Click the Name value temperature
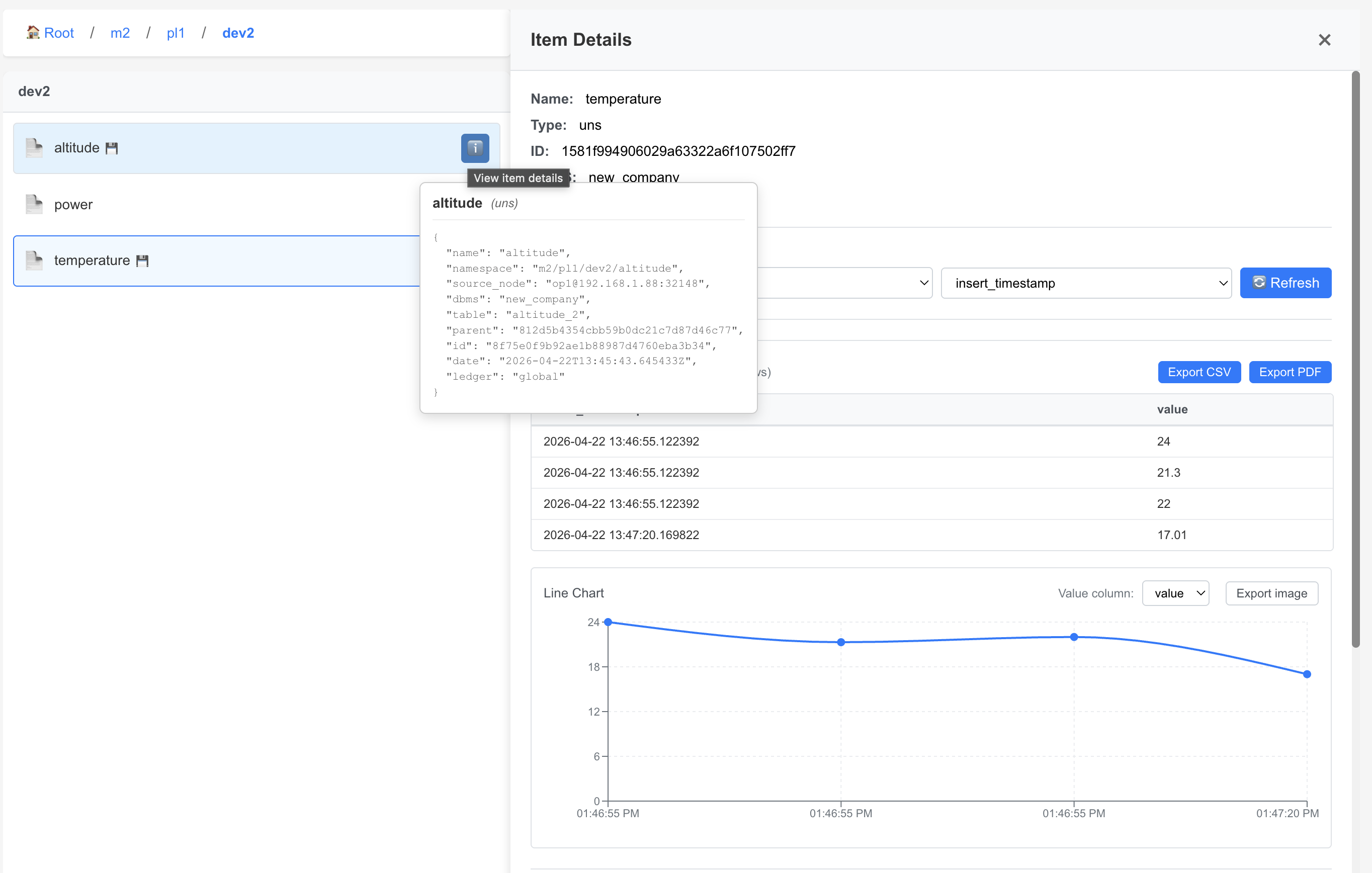Image resolution: width=1372 pixels, height=873 pixels. (623, 99)
